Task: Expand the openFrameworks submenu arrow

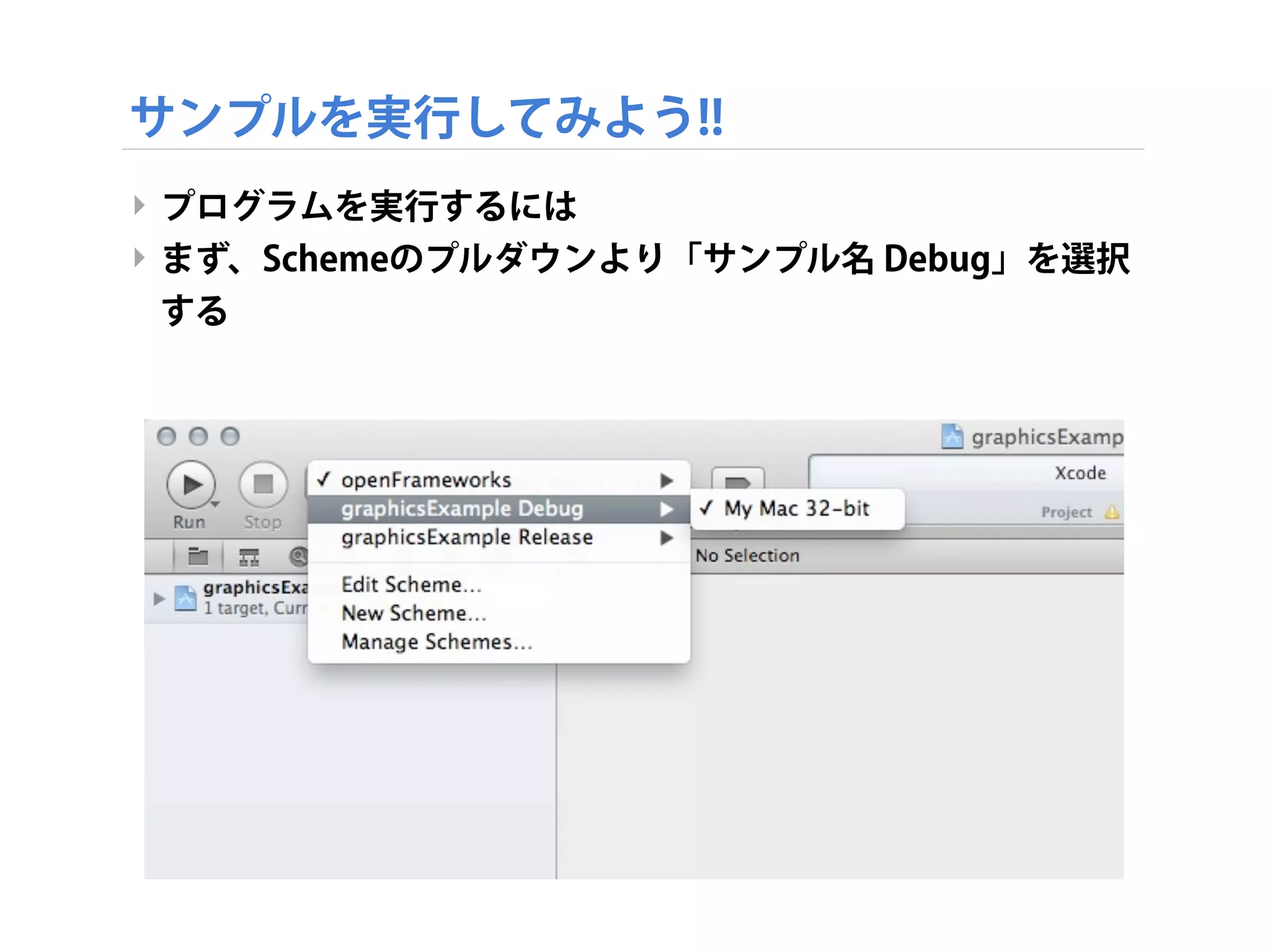Action: coord(667,480)
